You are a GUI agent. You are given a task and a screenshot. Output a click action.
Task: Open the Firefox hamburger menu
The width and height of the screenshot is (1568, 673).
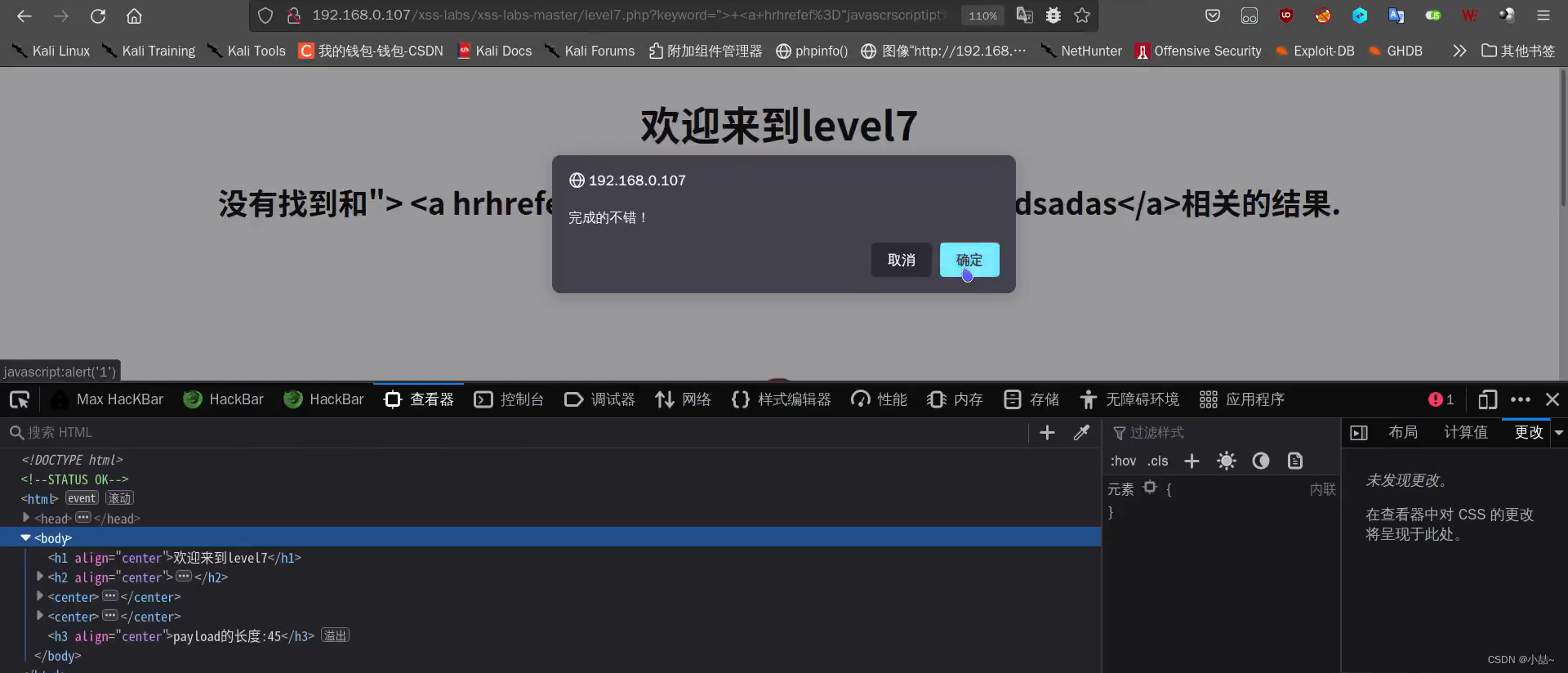point(1543,16)
